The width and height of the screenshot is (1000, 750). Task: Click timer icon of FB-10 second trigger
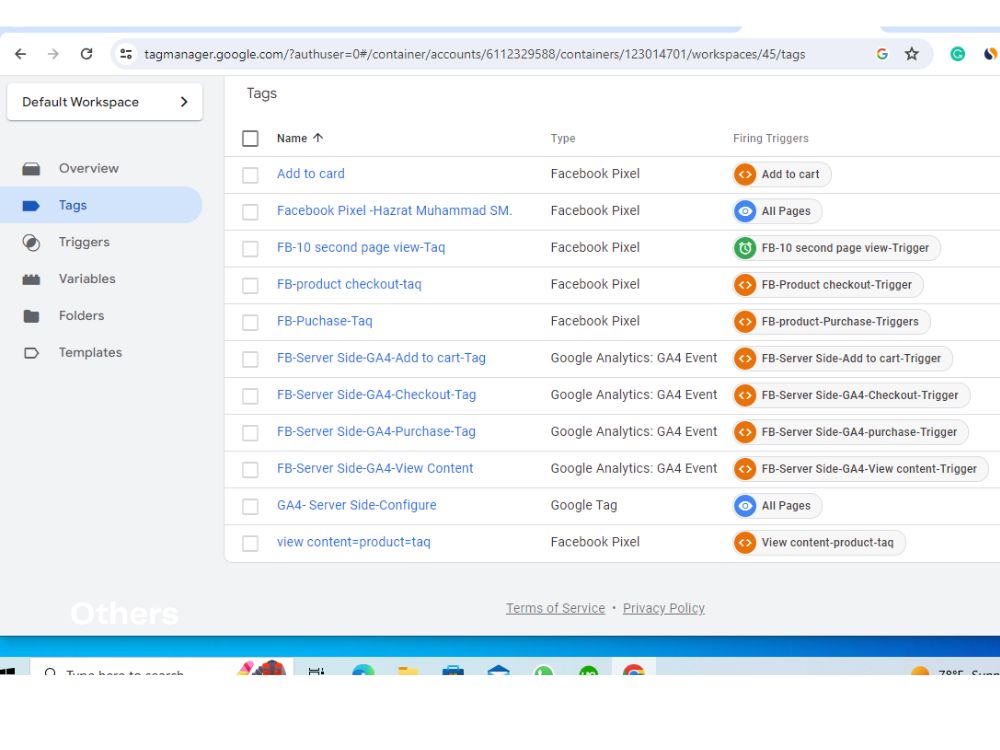745,248
